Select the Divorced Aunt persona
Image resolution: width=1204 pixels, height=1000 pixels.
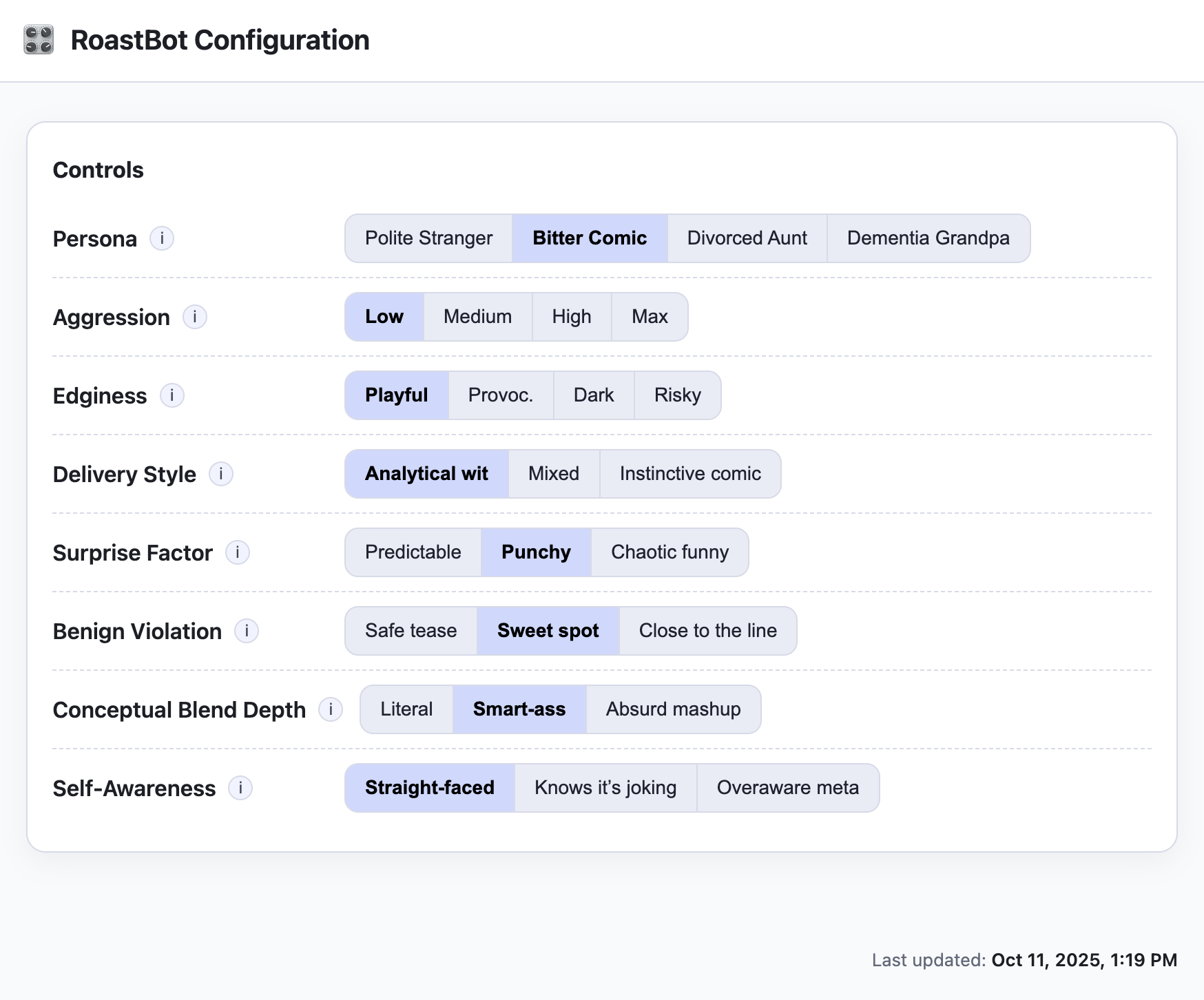[747, 238]
